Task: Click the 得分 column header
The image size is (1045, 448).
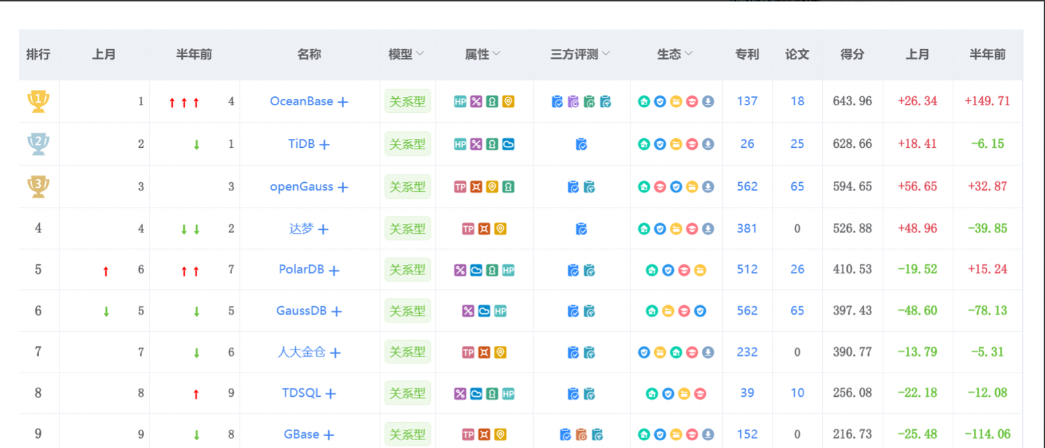Action: [852, 55]
